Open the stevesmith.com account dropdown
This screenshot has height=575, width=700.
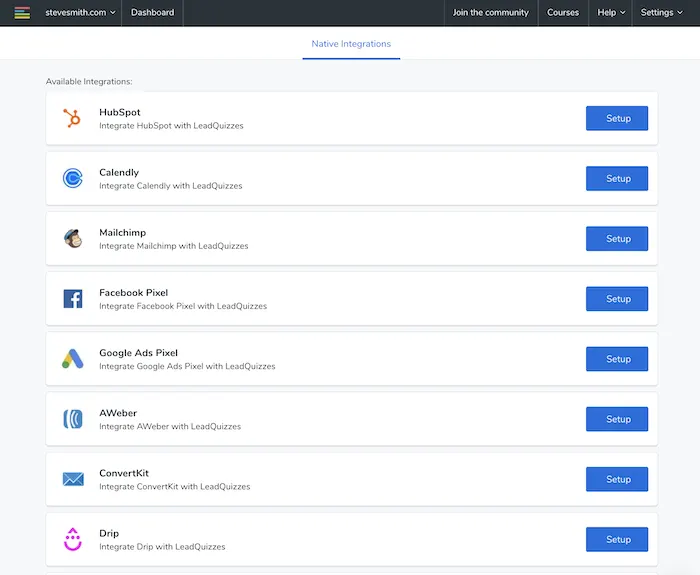click(80, 12)
